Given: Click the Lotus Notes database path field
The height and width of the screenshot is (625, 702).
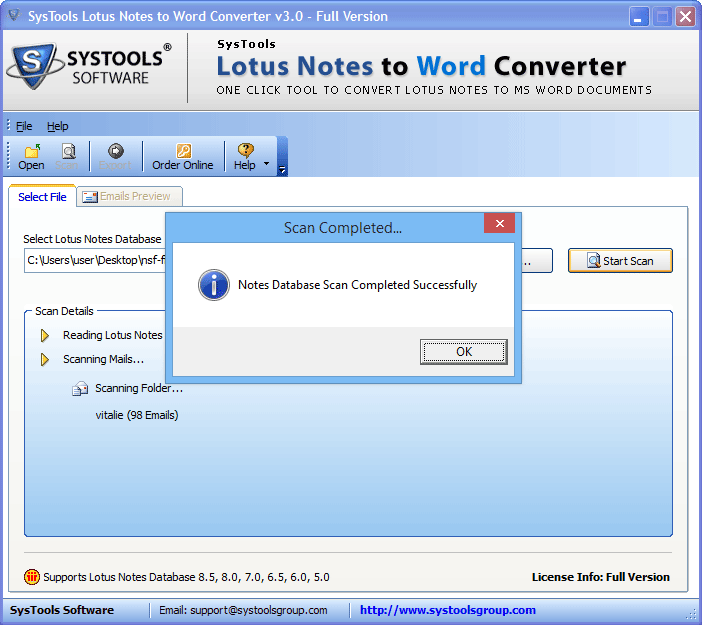Looking at the screenshot, I should [95, 261].
